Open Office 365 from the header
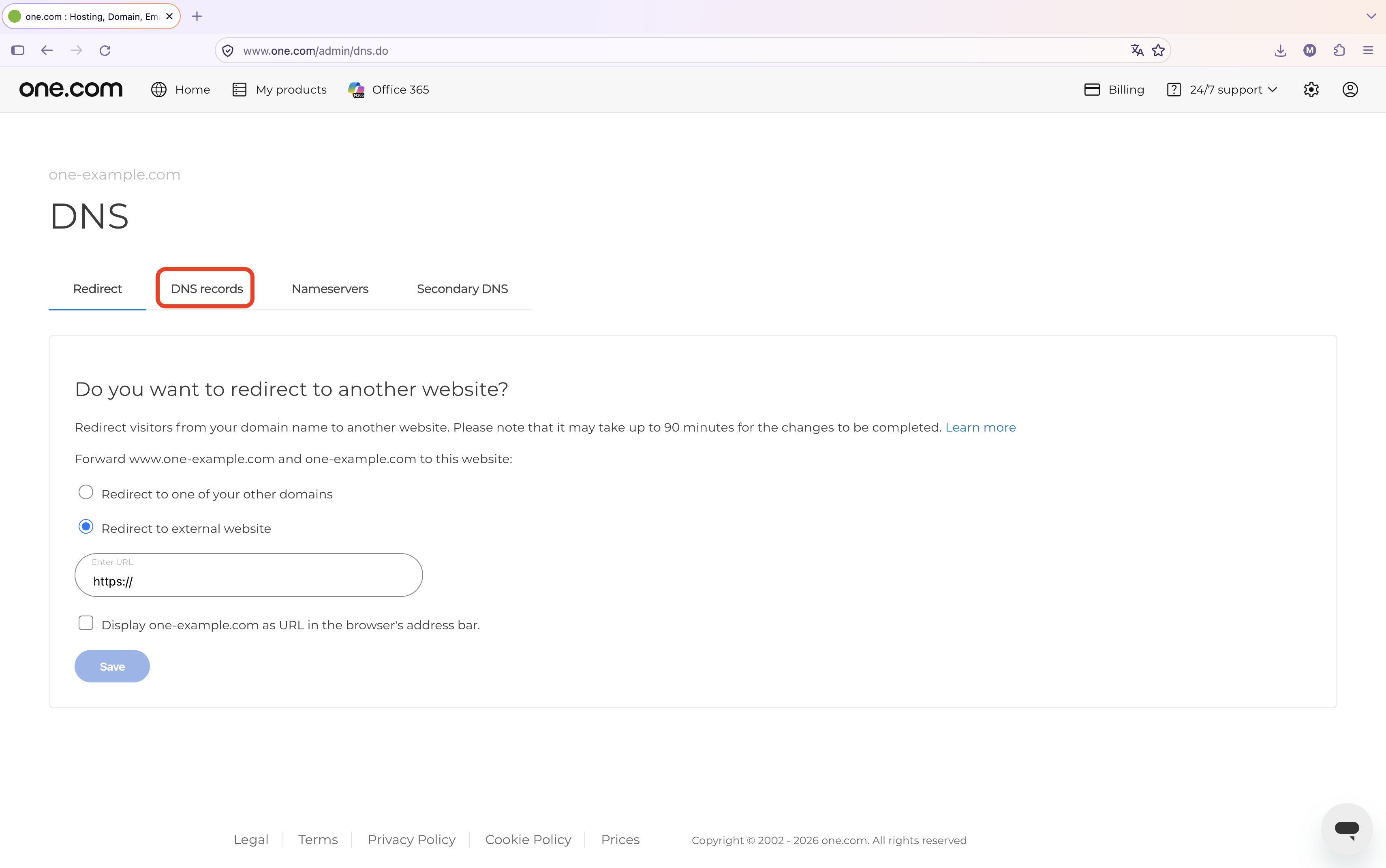The width and height of the screenshot is (1386, 868). pyautogui.click(x=389, y=90)
